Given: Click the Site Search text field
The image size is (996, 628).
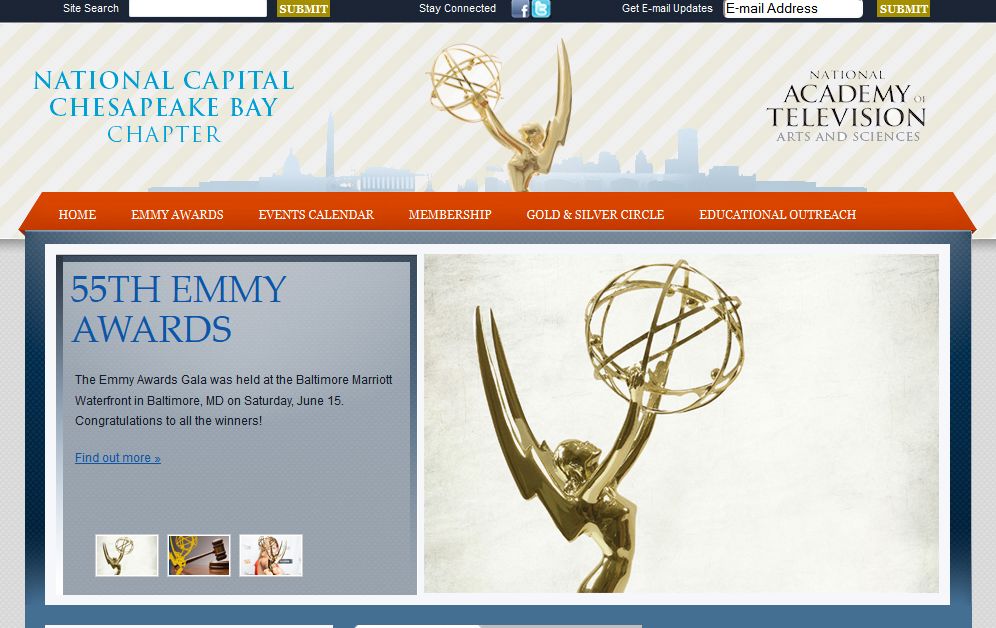Looking at the screenshot, I should tap(198, 8).
